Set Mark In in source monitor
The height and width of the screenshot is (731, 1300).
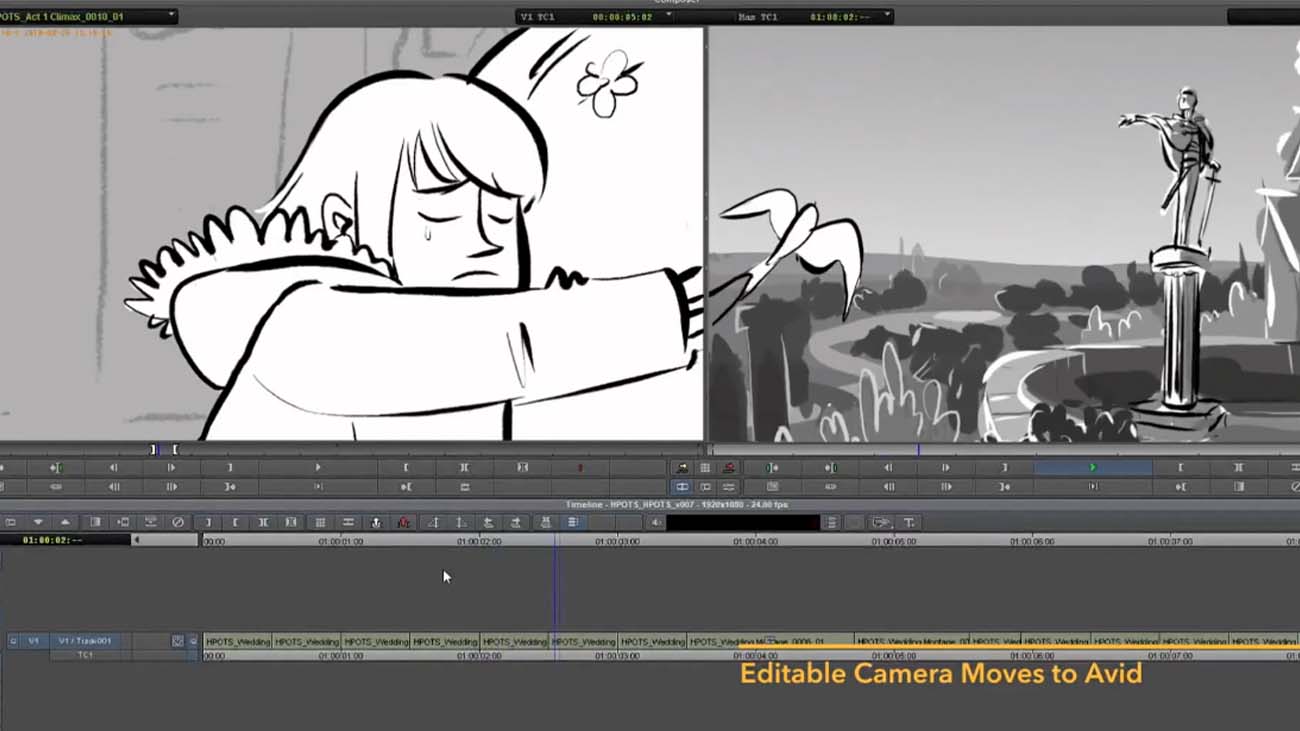pyautogui.click(x=406, y=467)
